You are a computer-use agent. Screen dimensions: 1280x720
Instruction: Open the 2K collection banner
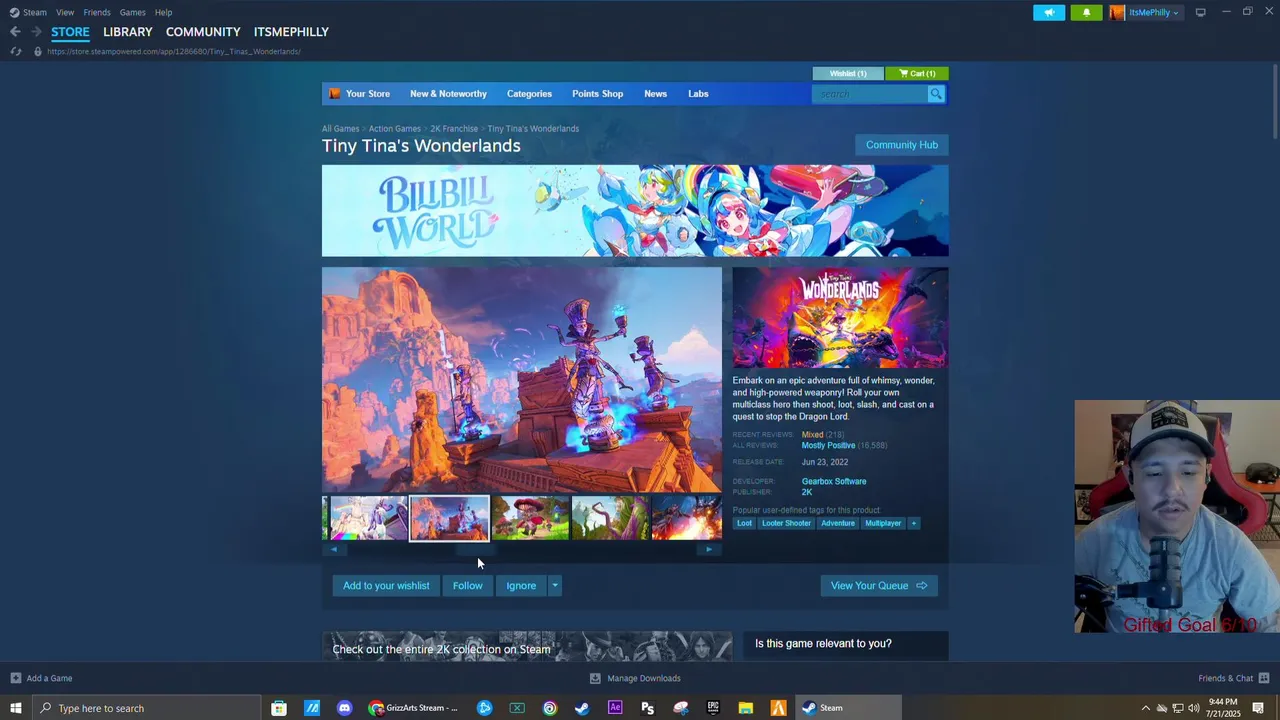(x=527, y=646)
